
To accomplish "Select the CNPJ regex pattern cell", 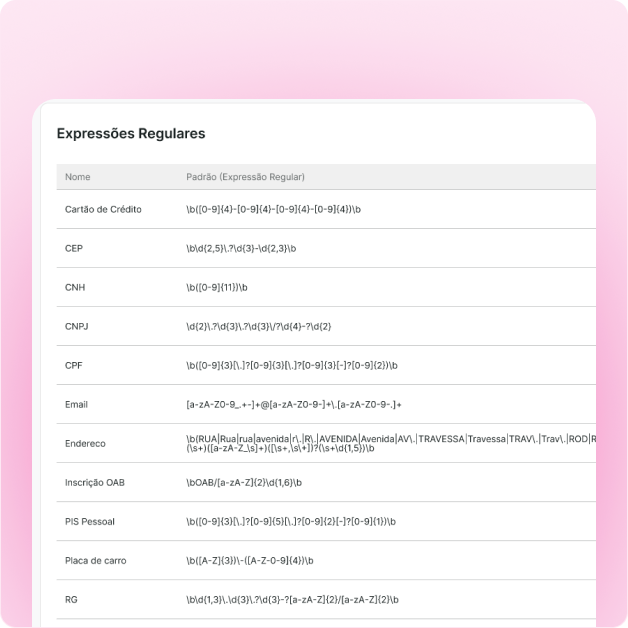I will (x=258, y=326).
